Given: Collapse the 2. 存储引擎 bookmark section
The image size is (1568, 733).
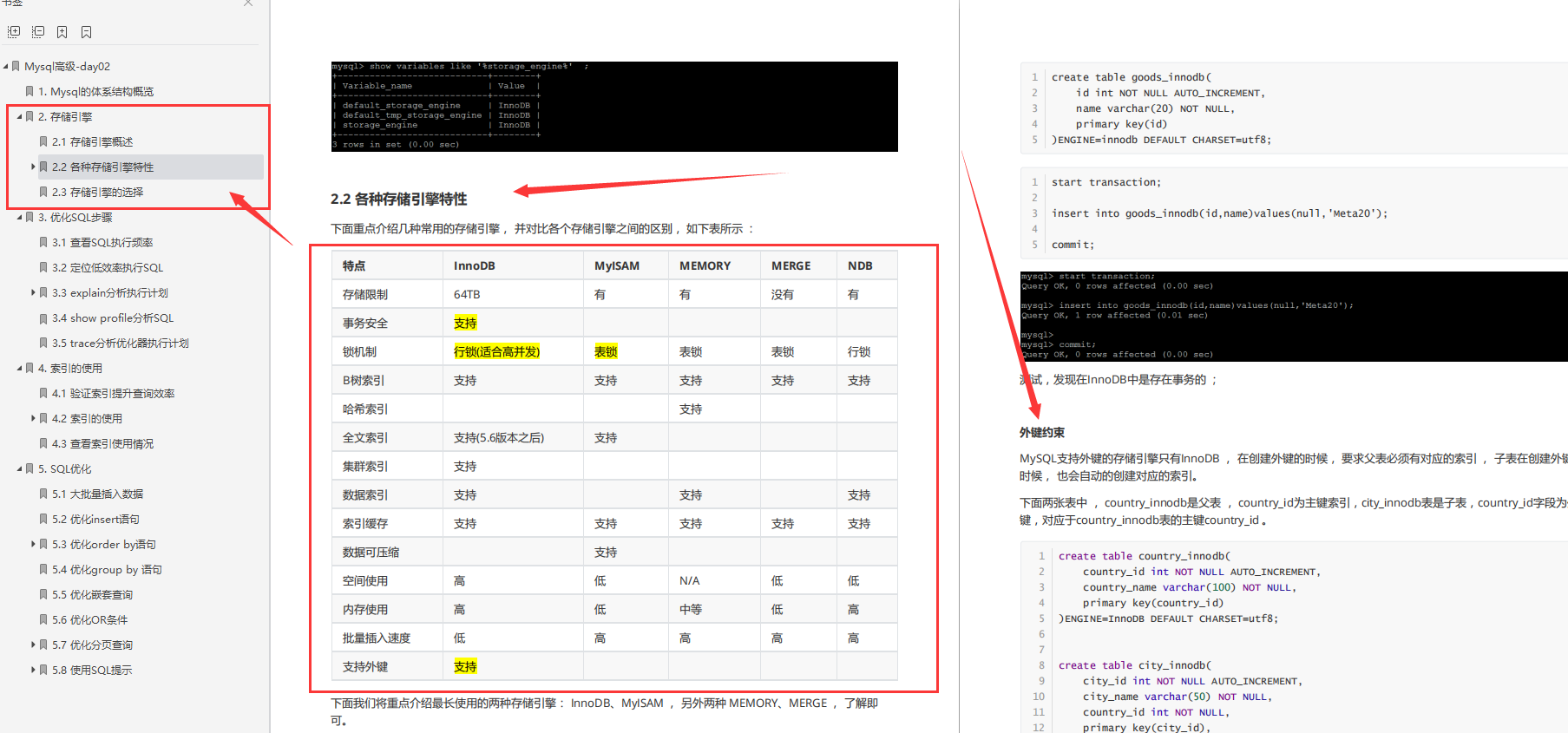Looking at the screenshot, I should pos(19,116).
